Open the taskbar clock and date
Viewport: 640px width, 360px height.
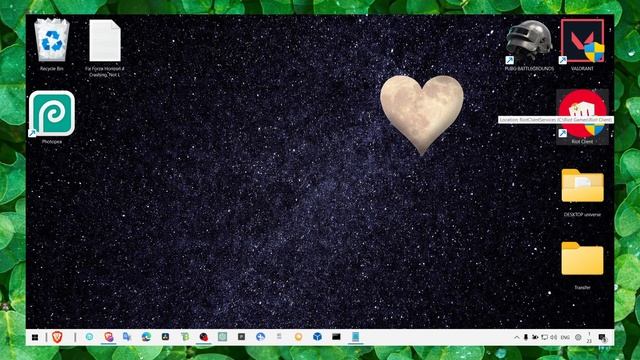coord(589,337)
